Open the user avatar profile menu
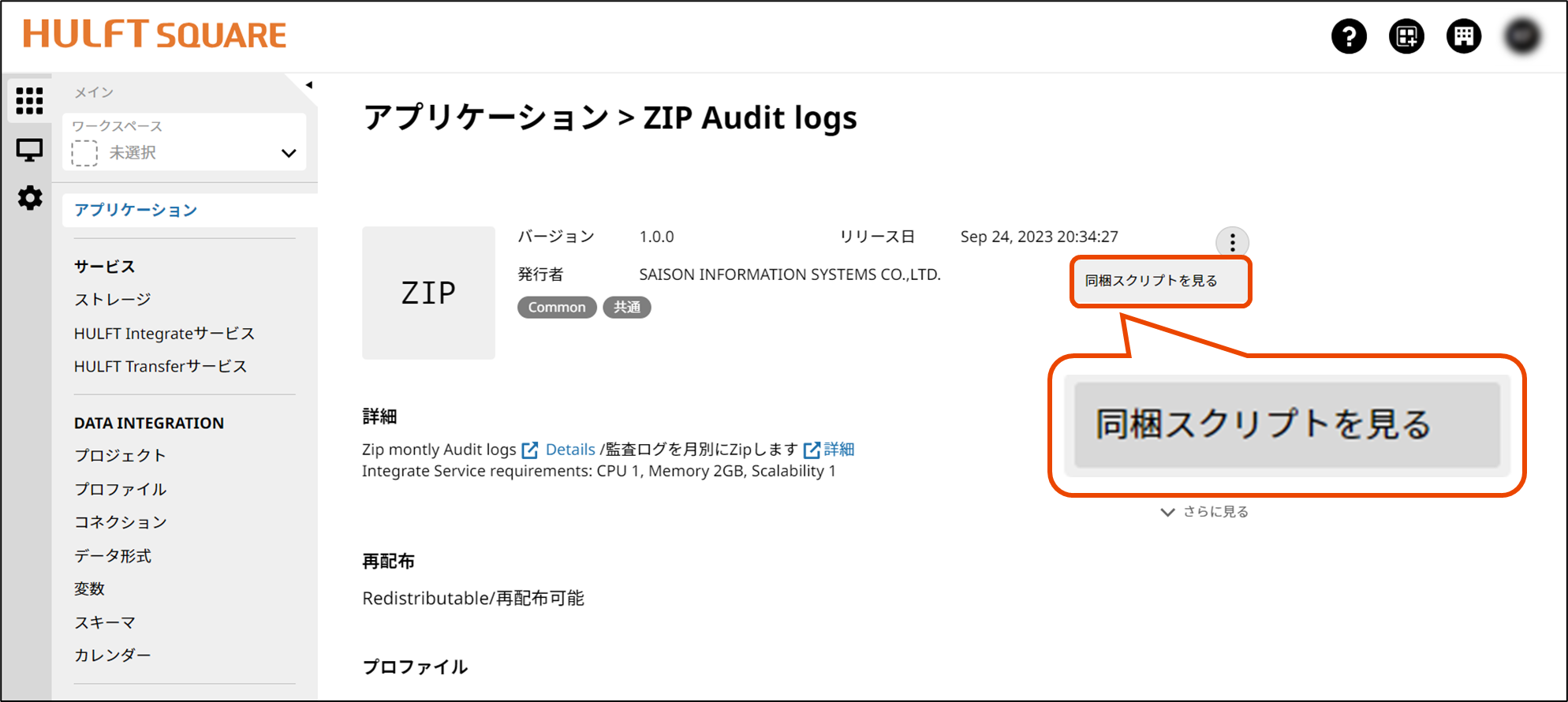 click(x=1522, y=36)
